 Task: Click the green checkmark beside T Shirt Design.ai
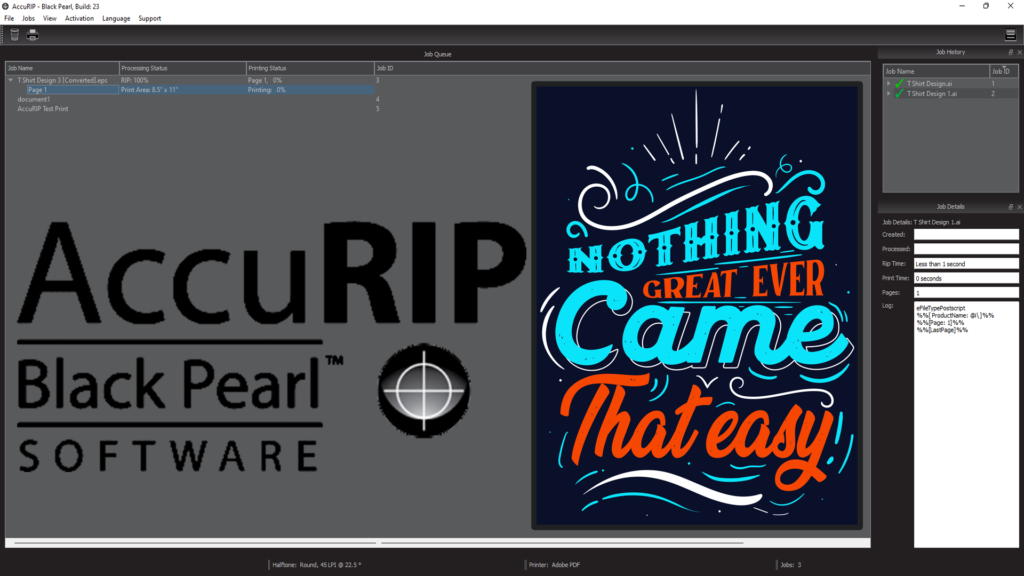click(898, 83)
